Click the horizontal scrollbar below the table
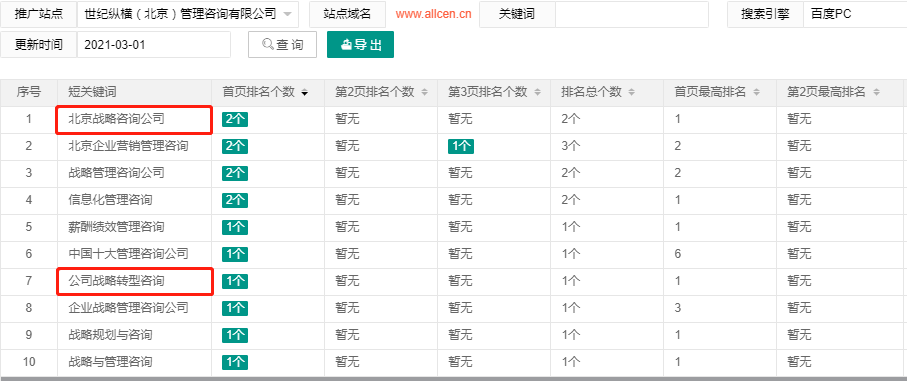Screen dimensions: 907x381 point(454,379)
